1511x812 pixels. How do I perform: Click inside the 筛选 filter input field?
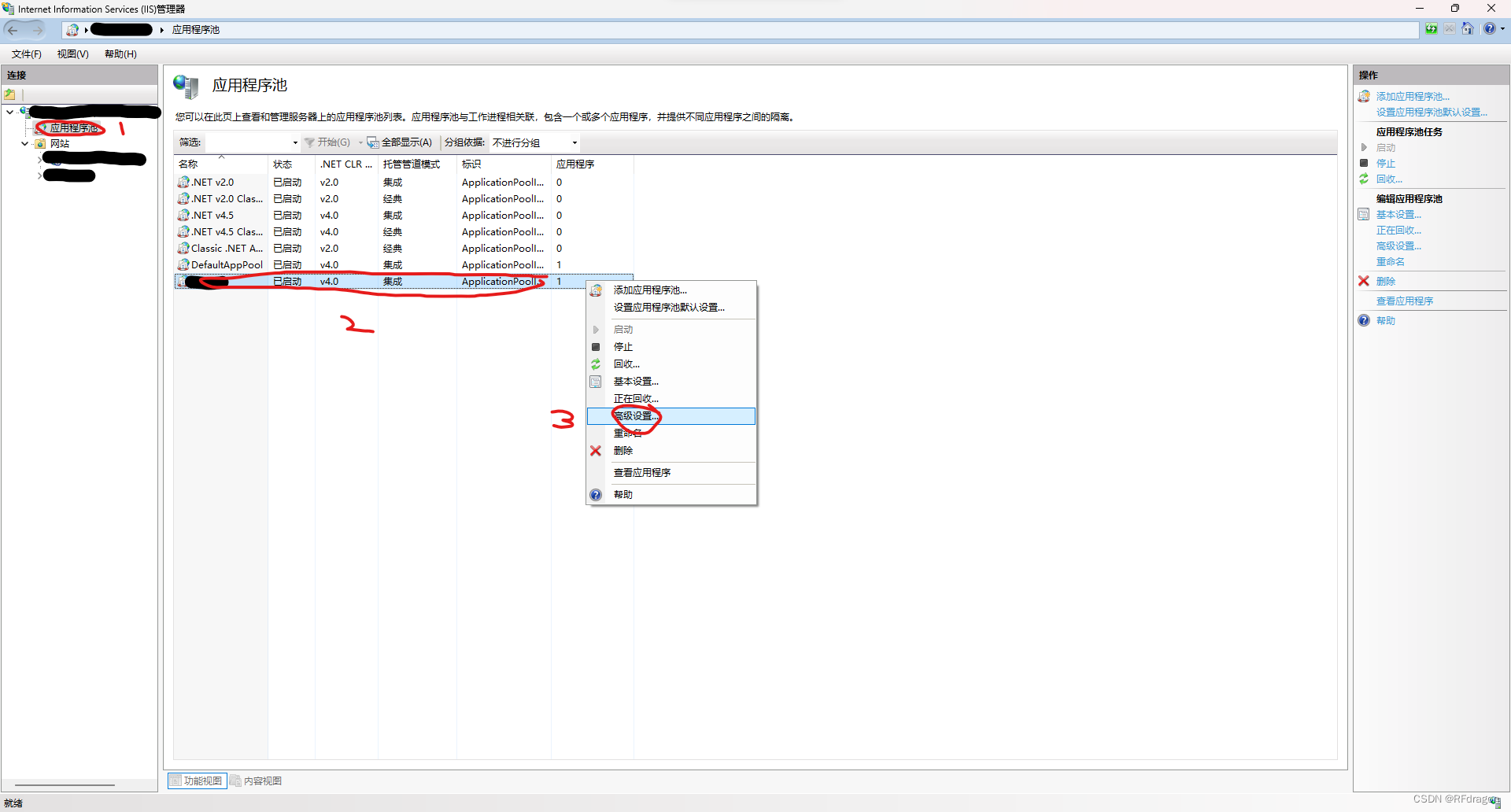click(x=248, y=142)
